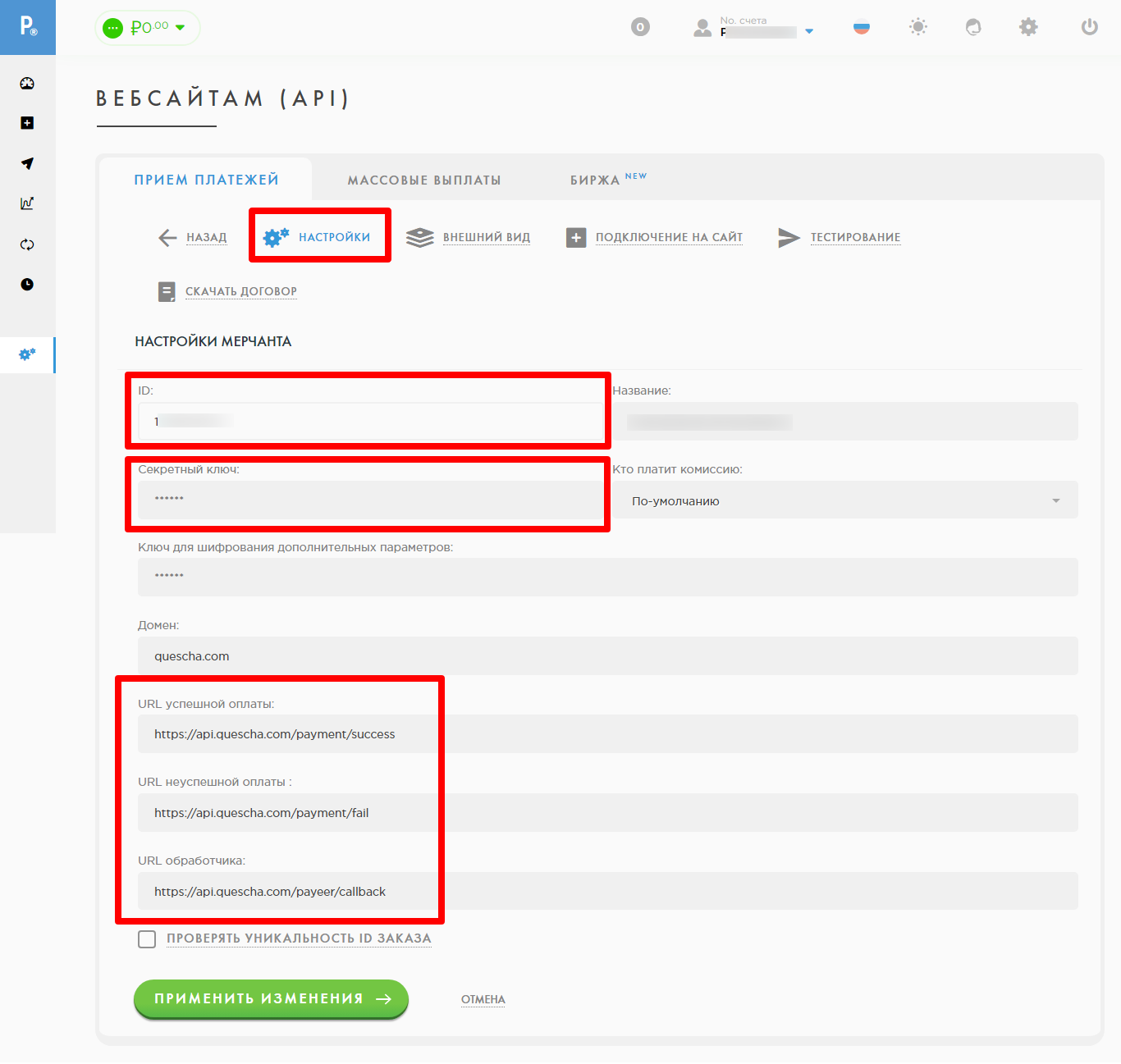Click the exchange arrows sidebar icon
Screen dimensions: 1121x1064
[27, 244]
